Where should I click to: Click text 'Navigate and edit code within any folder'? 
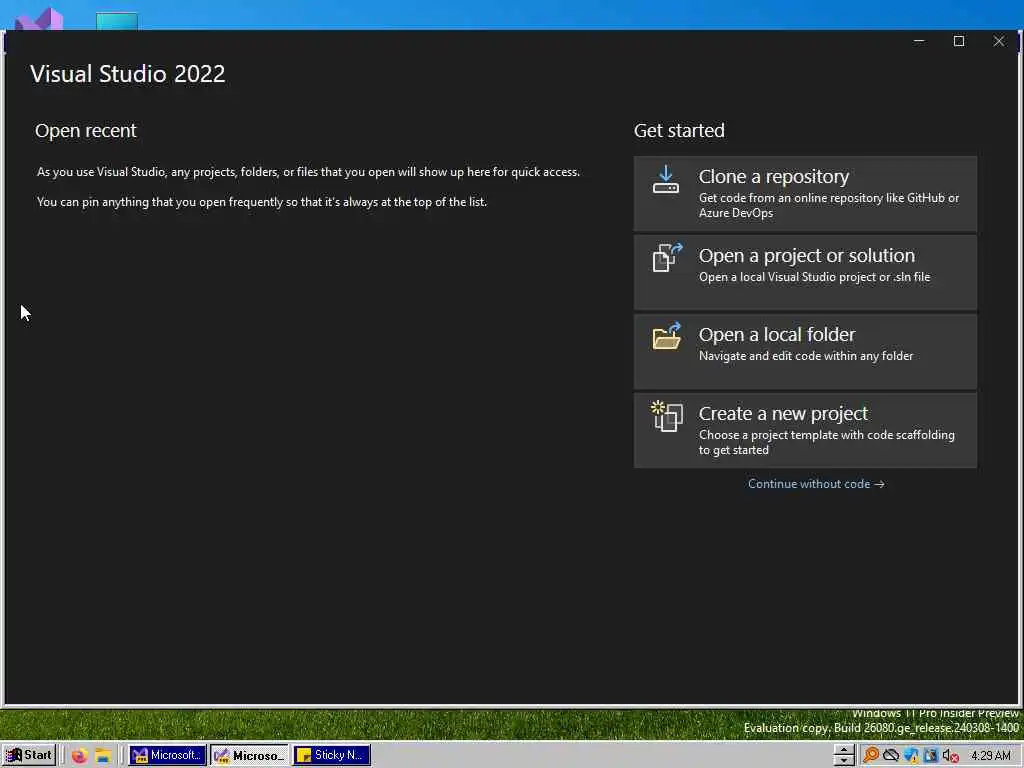[x=806, y=356]
